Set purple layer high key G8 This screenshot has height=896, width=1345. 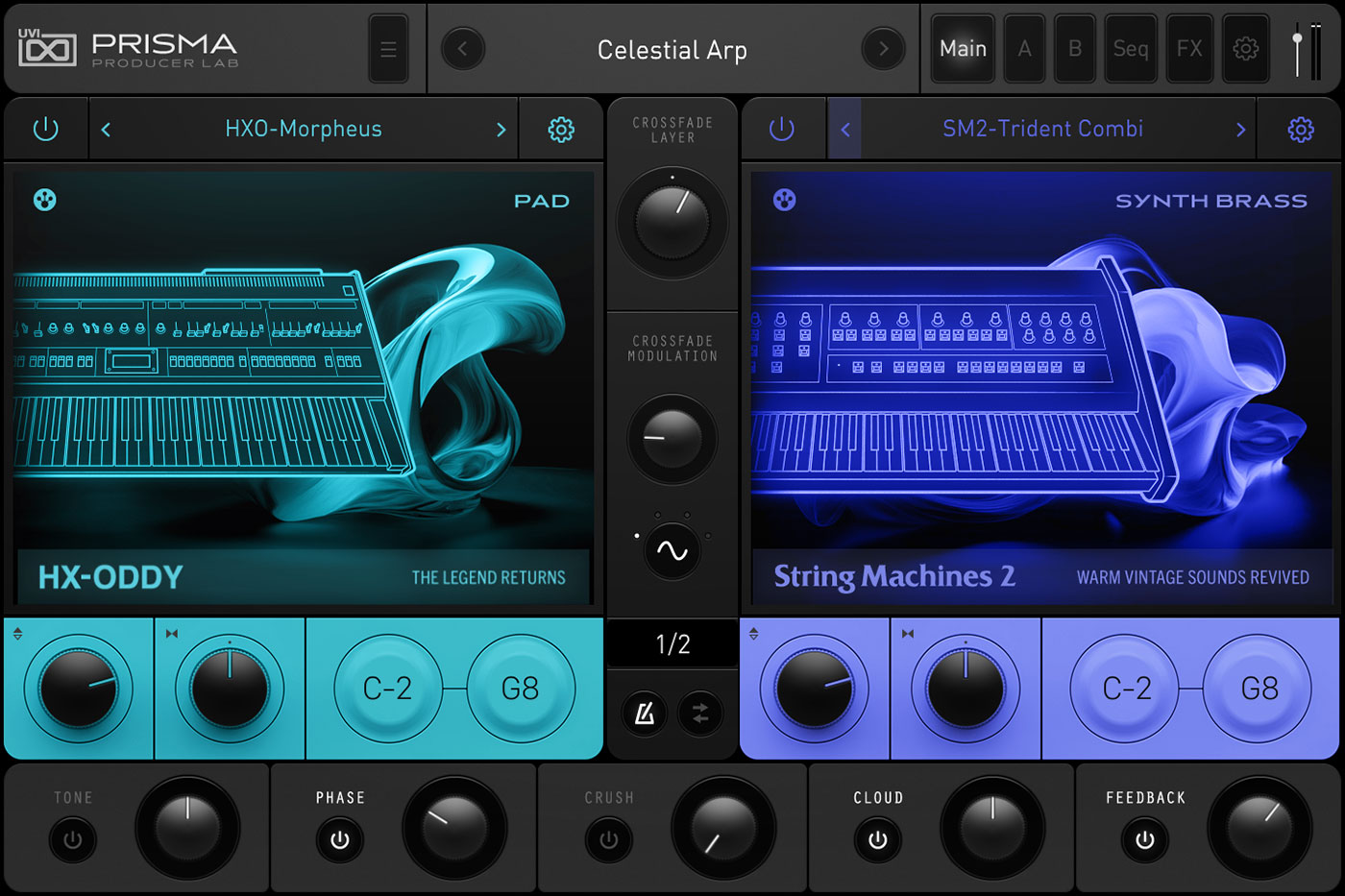coord(1259,689)
